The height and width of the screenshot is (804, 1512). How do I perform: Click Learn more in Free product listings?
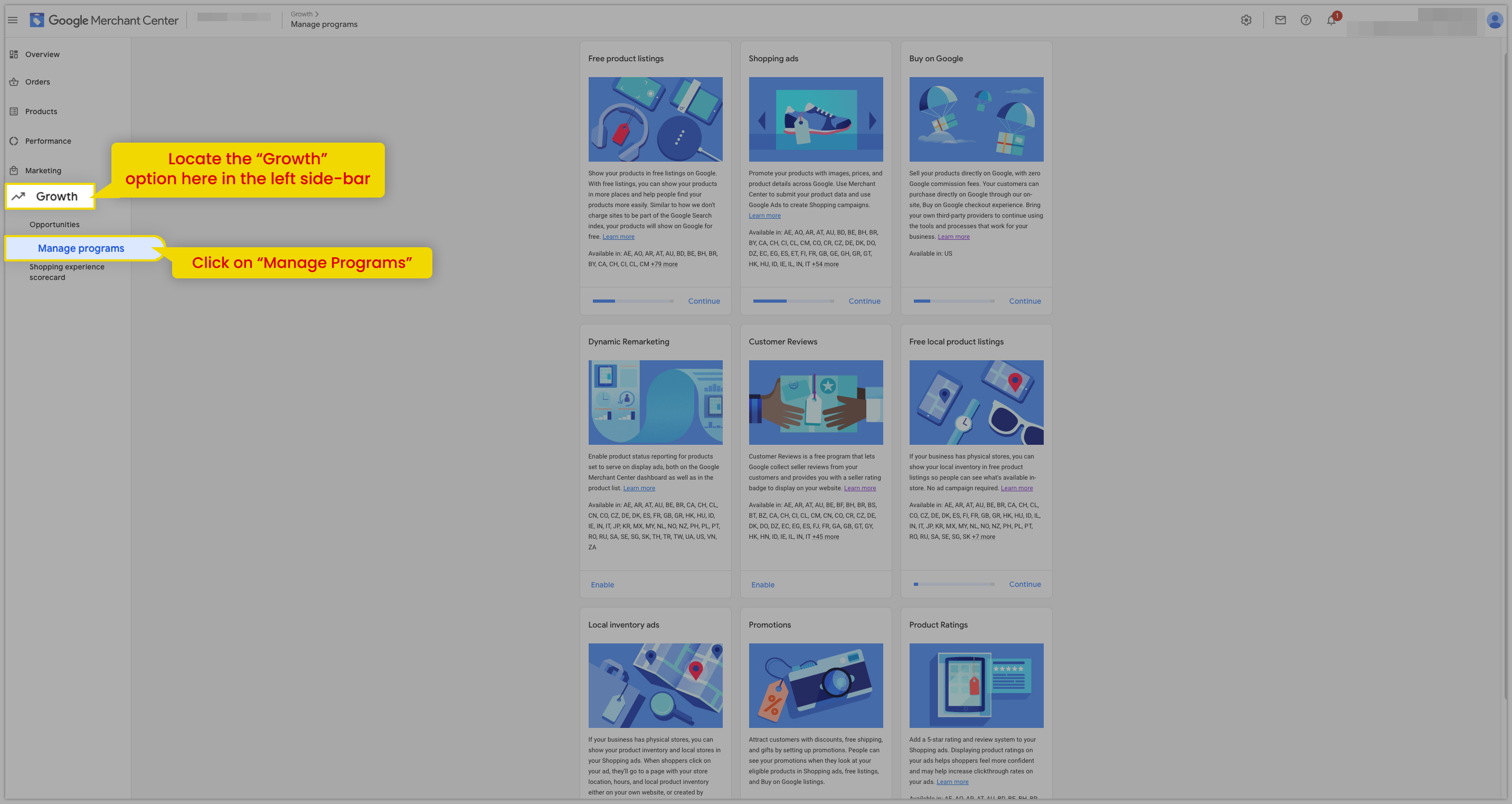tap(618, 237)
